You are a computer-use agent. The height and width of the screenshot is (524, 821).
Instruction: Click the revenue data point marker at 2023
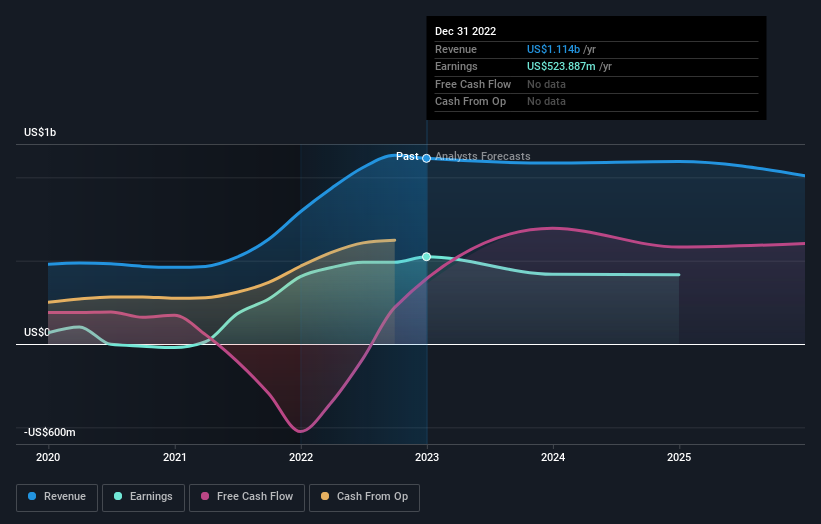(427, 158)
